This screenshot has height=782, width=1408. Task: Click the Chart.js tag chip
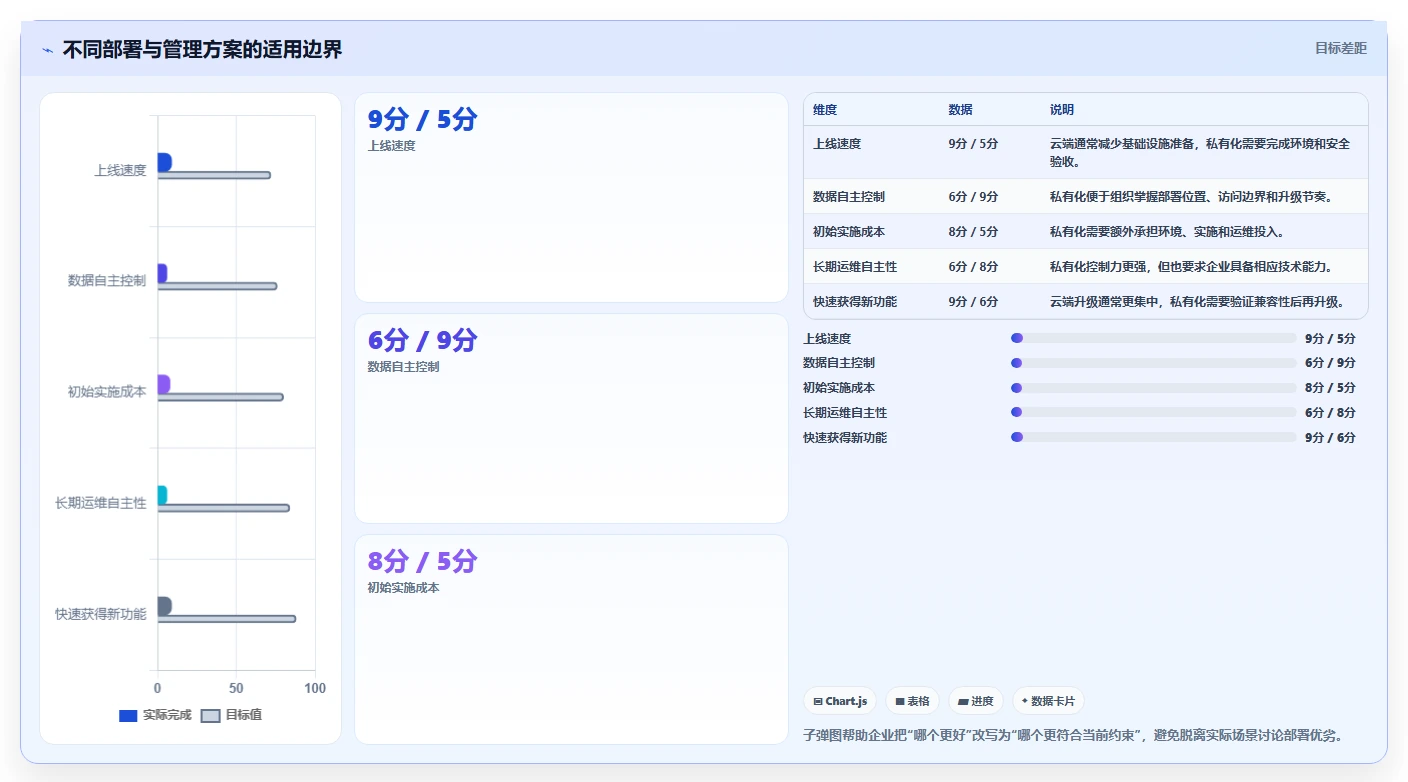point(840,701)
